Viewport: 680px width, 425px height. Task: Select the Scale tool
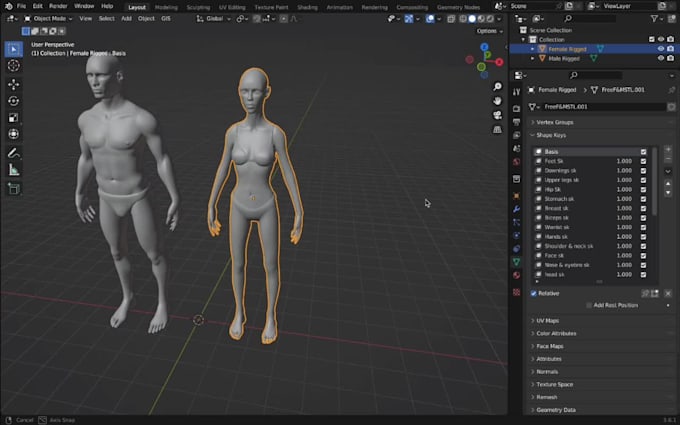13,118
